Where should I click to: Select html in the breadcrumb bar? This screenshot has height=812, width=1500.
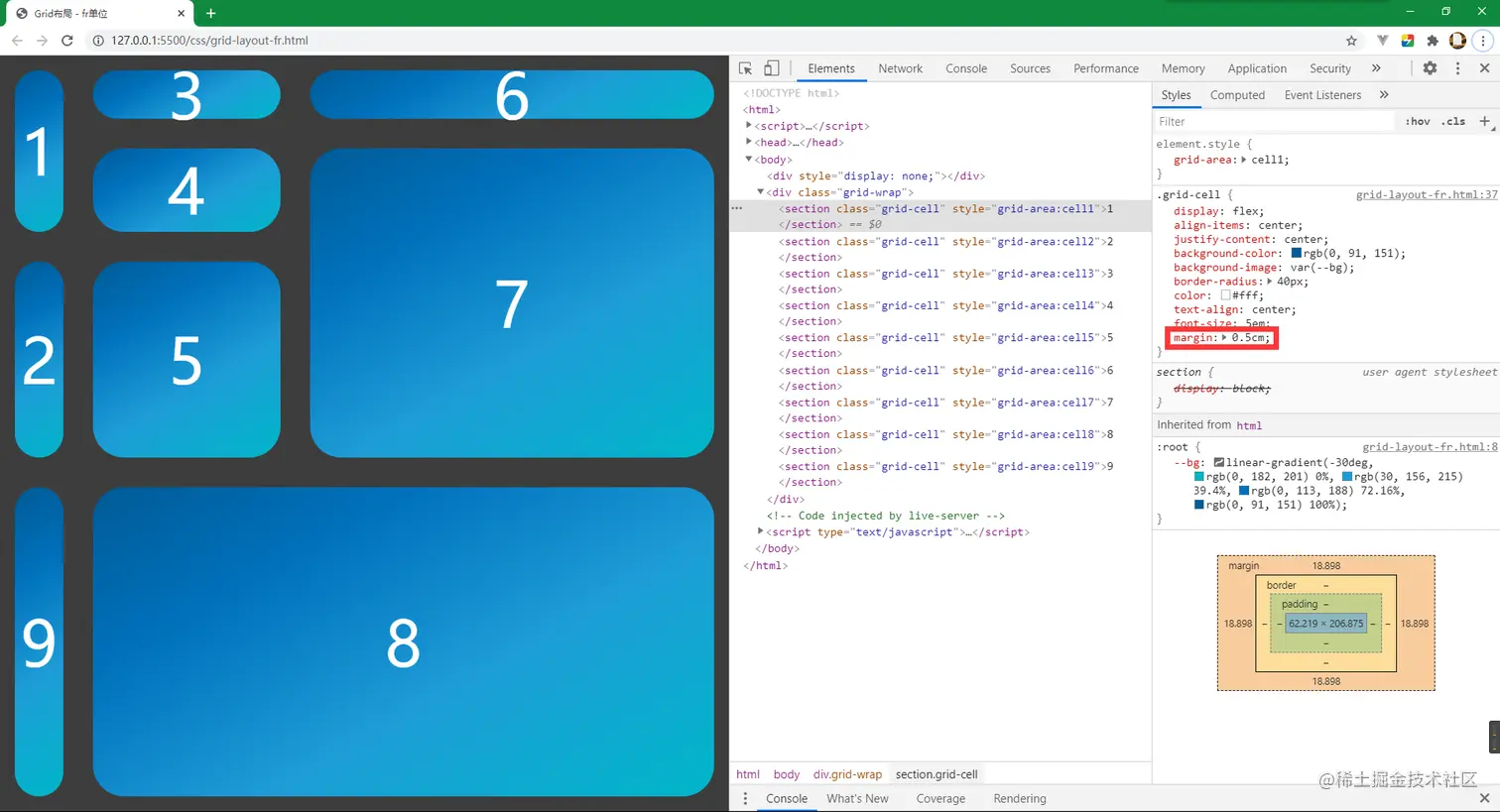(x=748, y=774)
